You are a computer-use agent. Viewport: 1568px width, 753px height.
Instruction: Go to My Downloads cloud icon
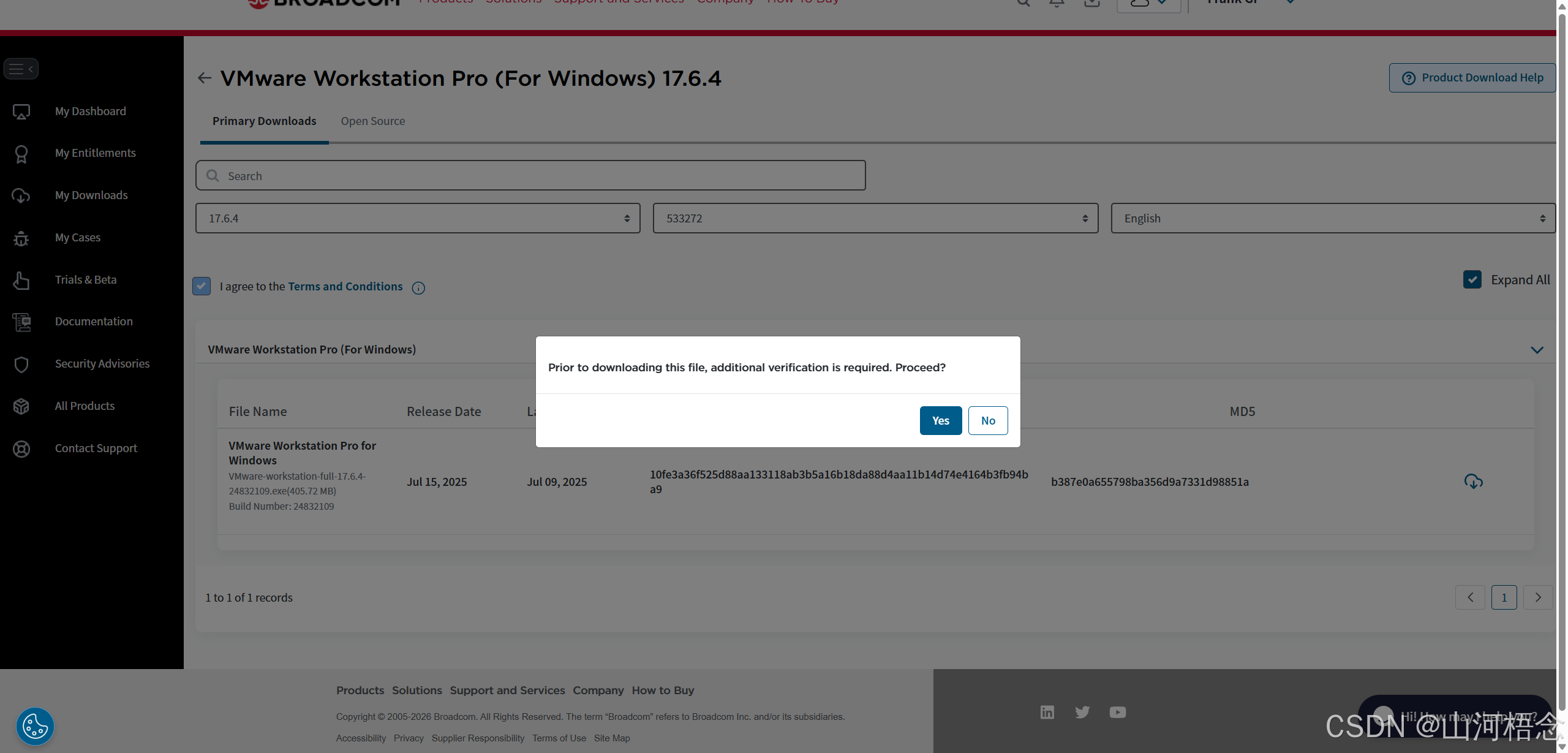(x=21, y=195)
